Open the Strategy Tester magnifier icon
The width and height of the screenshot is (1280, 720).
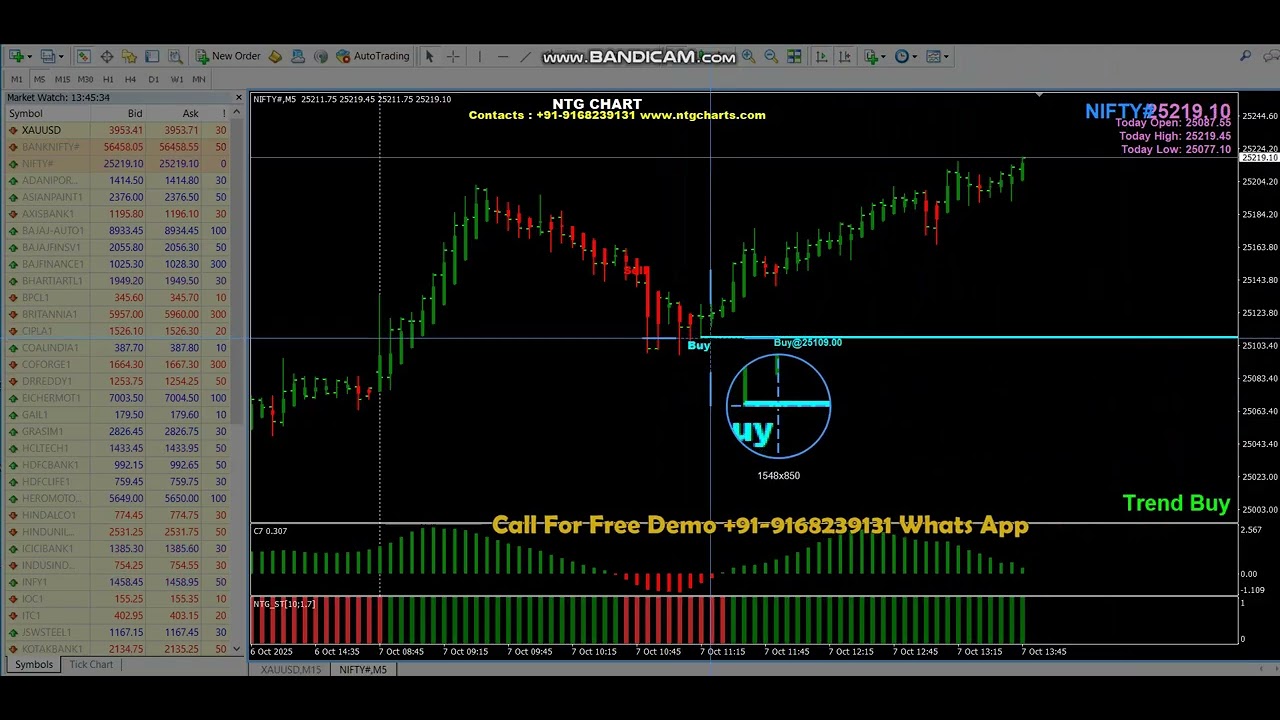175,56
